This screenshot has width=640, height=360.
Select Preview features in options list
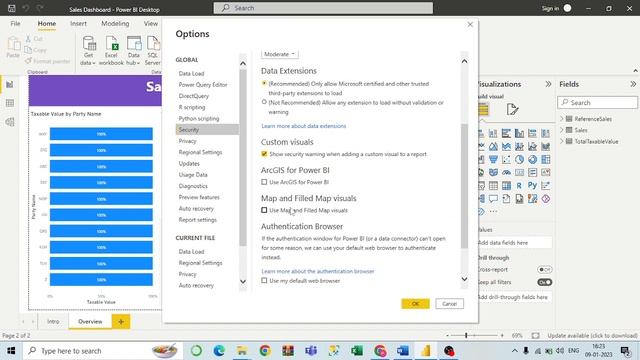tap(199, 197)
